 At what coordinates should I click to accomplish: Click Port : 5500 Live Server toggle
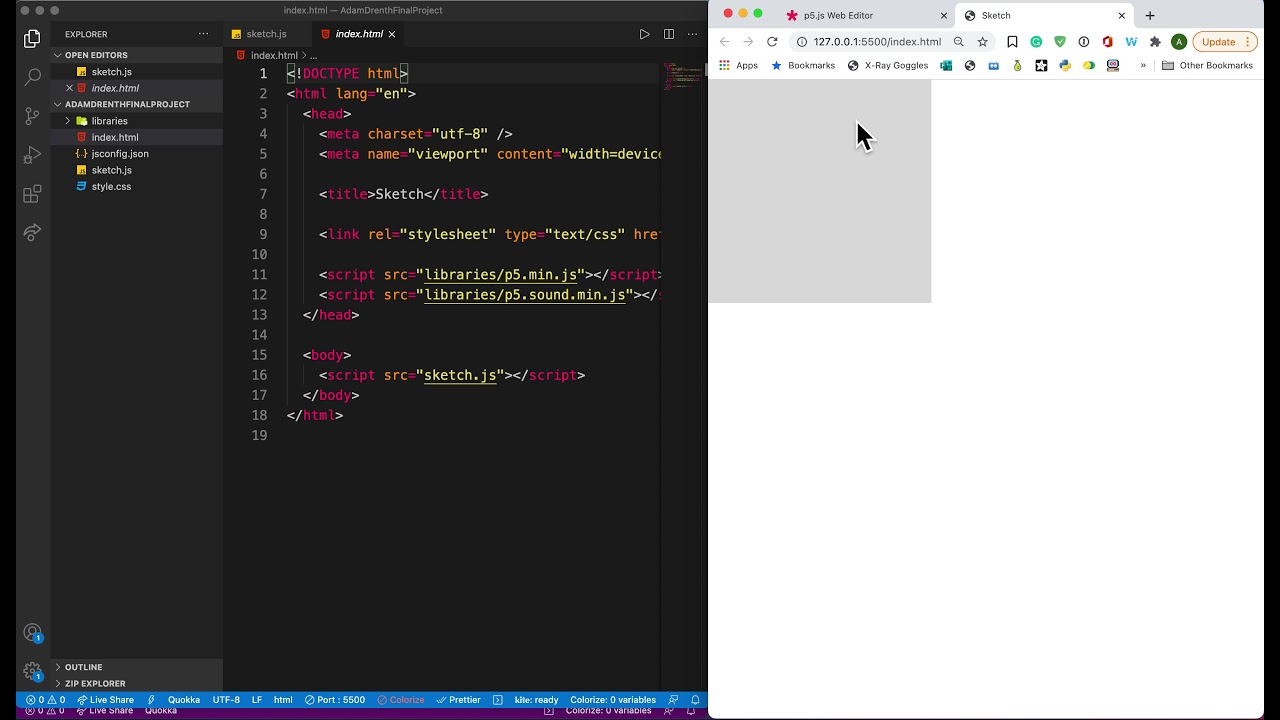click(x=335, y=700)
